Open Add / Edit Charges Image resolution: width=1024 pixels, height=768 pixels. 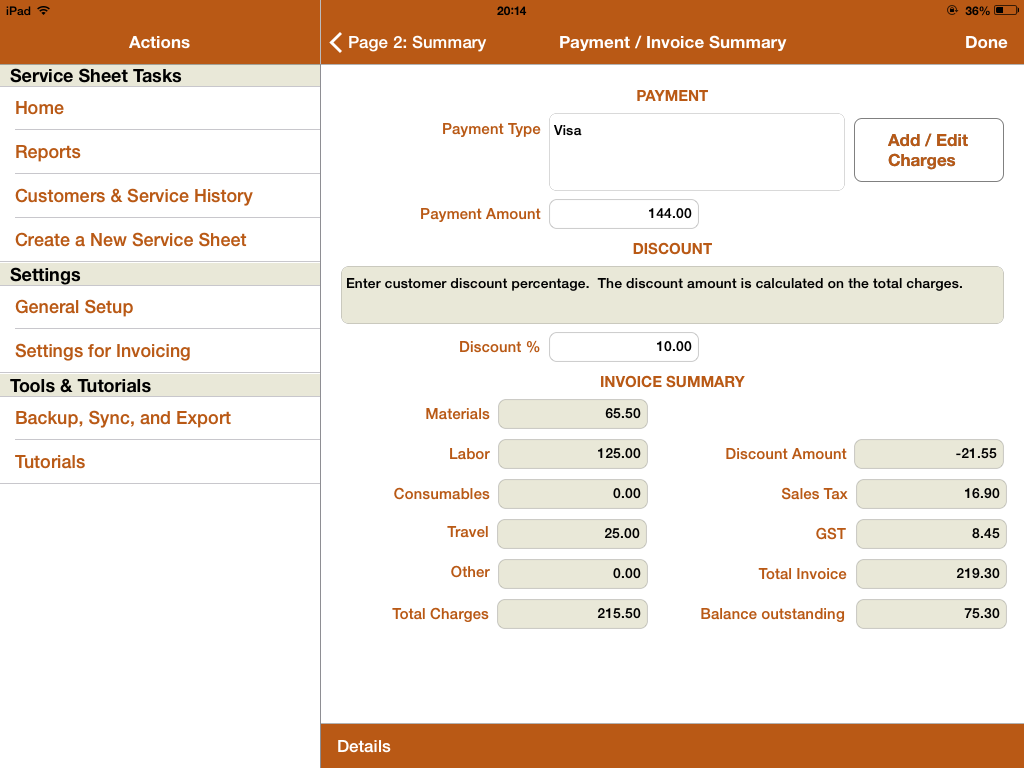pyautogui.click(x=928, y=150)
